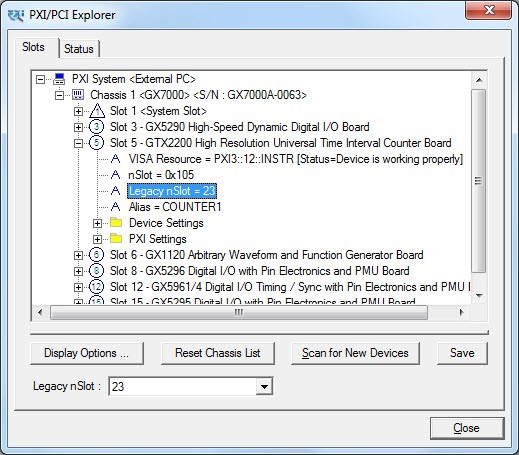The height and width of the screenshot is (455, 519).
Task: Open Display Options dialog
Action: [x=87, y=353]
